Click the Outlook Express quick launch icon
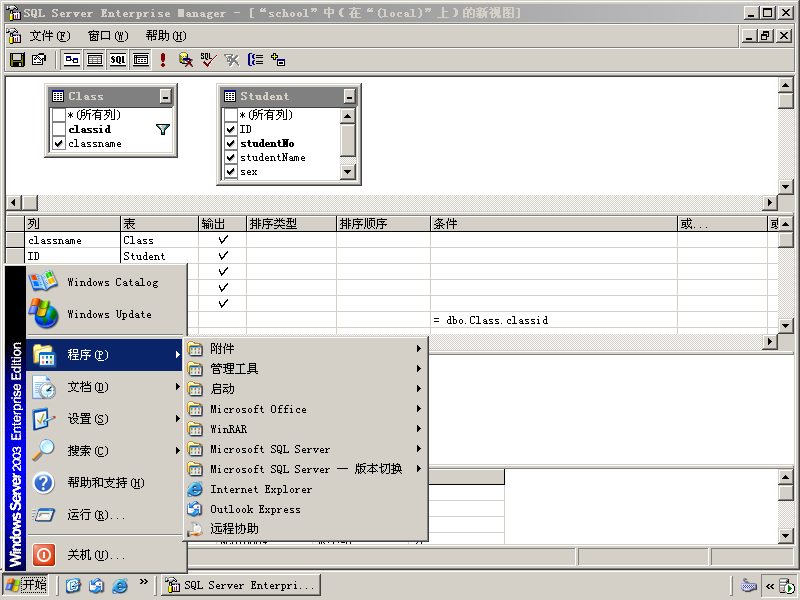Viewport: 800px width, 600px height. pyautogui.click(x=96, y=585)
